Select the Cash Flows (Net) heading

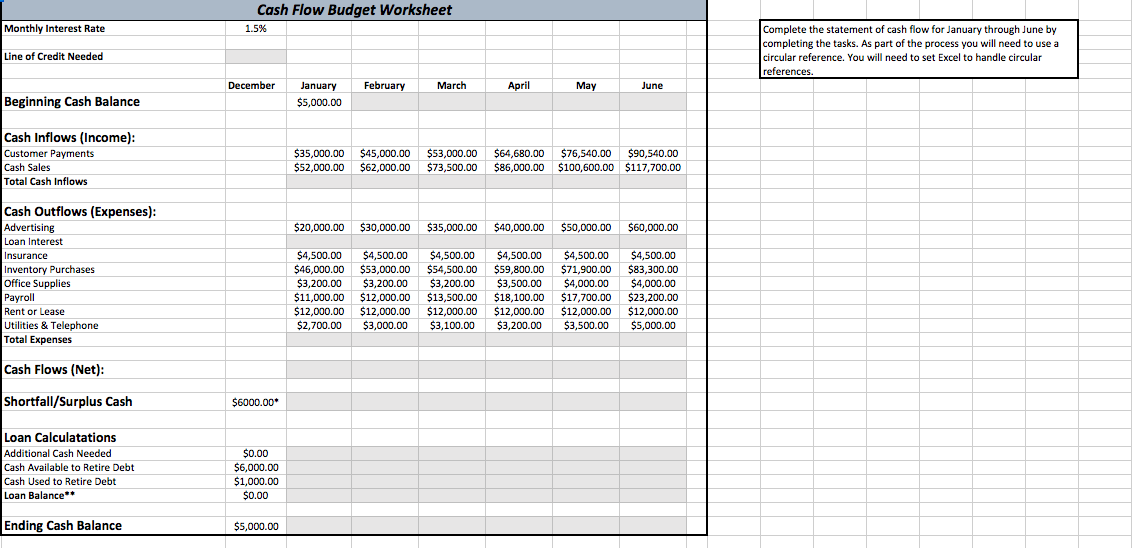coord(54,370)
